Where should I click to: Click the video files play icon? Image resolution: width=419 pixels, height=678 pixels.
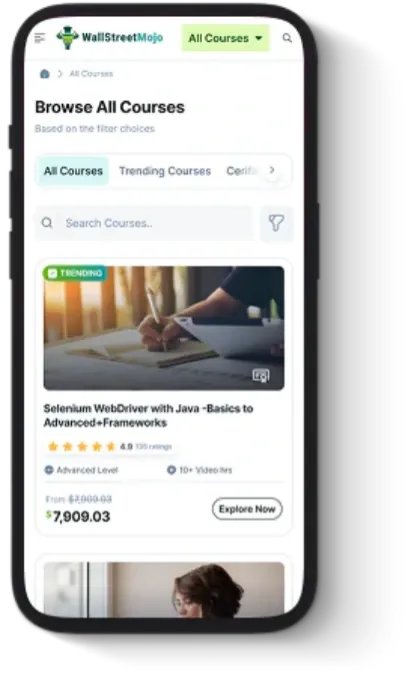tap(172, 470)
